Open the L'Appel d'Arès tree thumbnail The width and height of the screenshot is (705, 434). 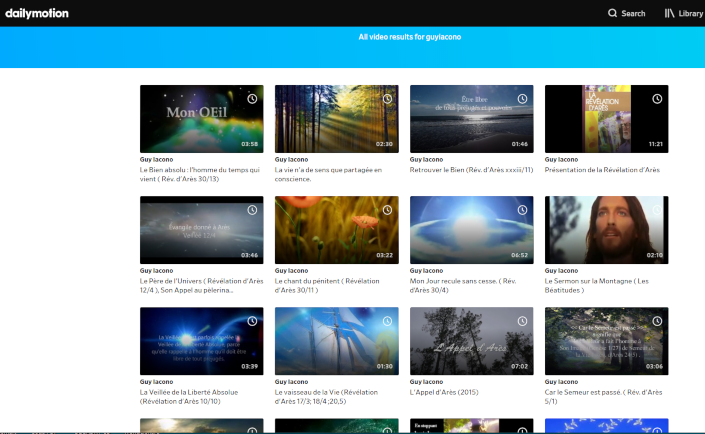(x=472, y=341)
